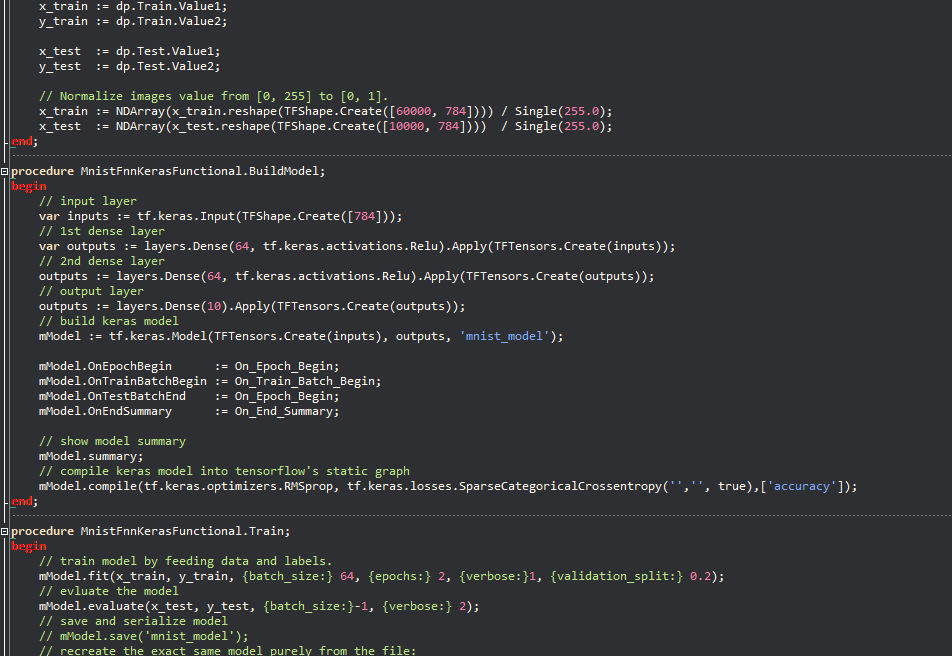Click the '// save and serialize model' comment
The image size is (952, 657).
[133, 621]
